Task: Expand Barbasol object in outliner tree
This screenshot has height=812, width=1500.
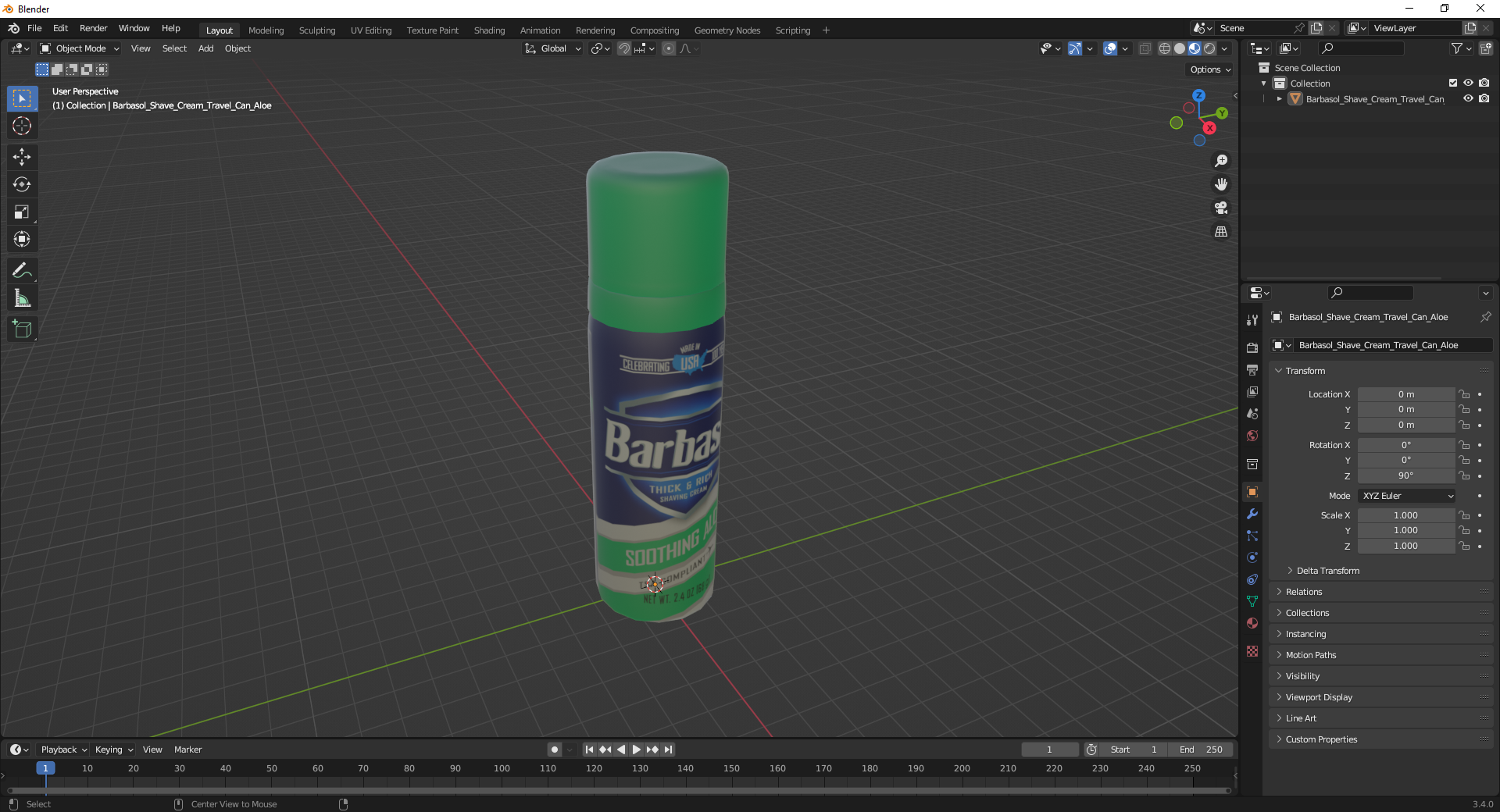Action: click(x=1279, y=99)
